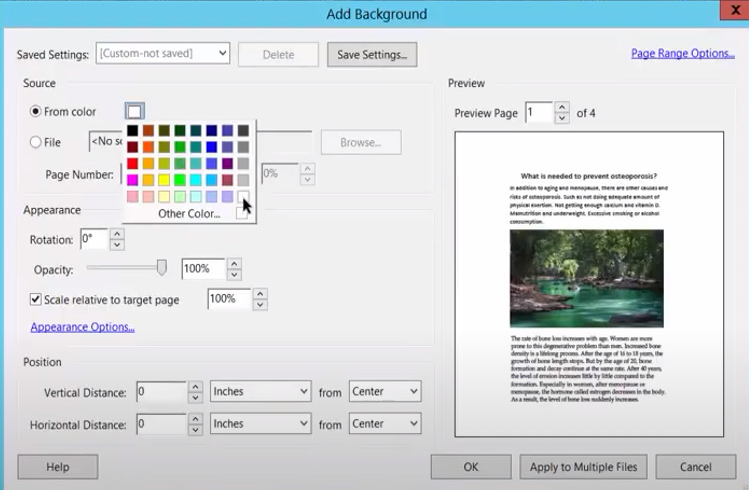Screen dimensions: 749x490
Task: Click the Vertical Distance input field
Action: [161, 392]
